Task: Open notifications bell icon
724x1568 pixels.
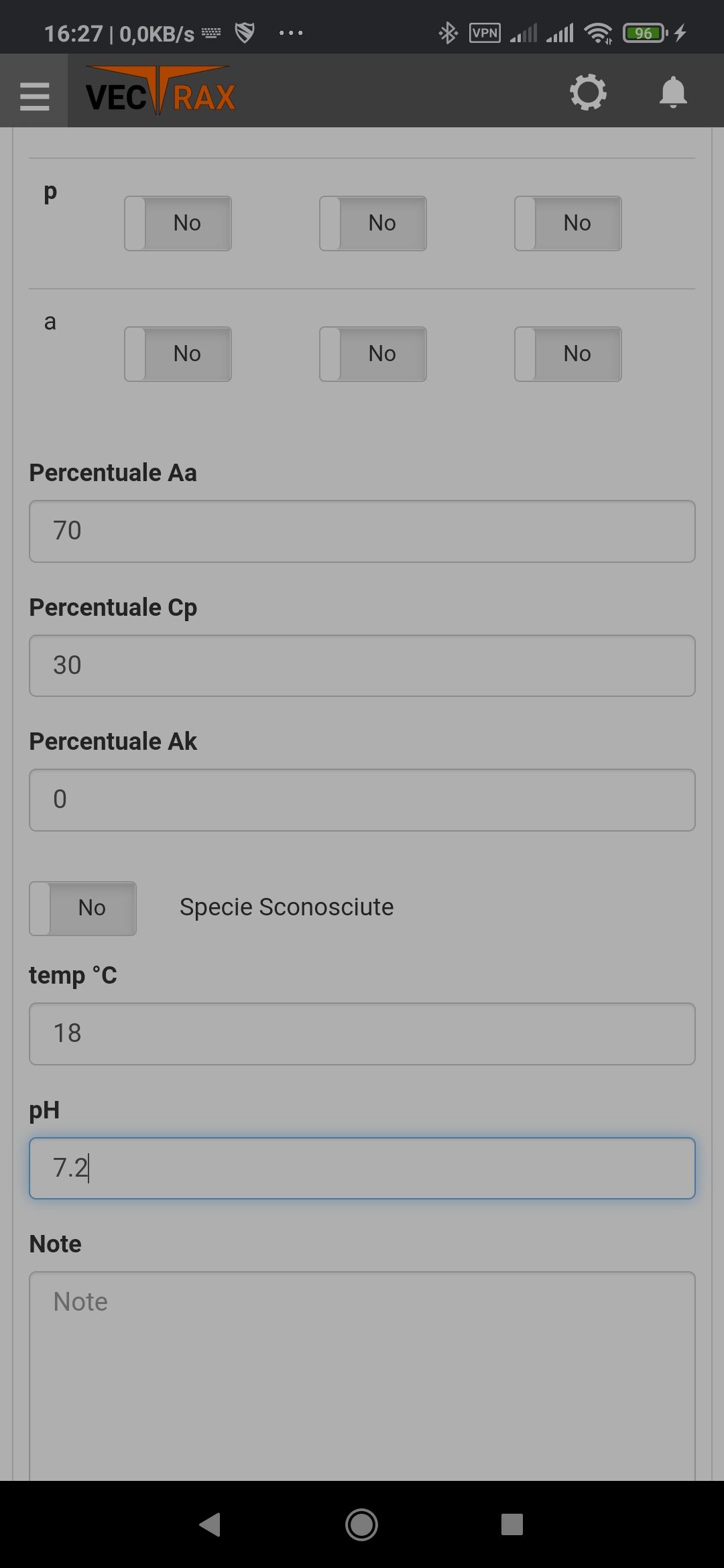Action: pos(673,92)
